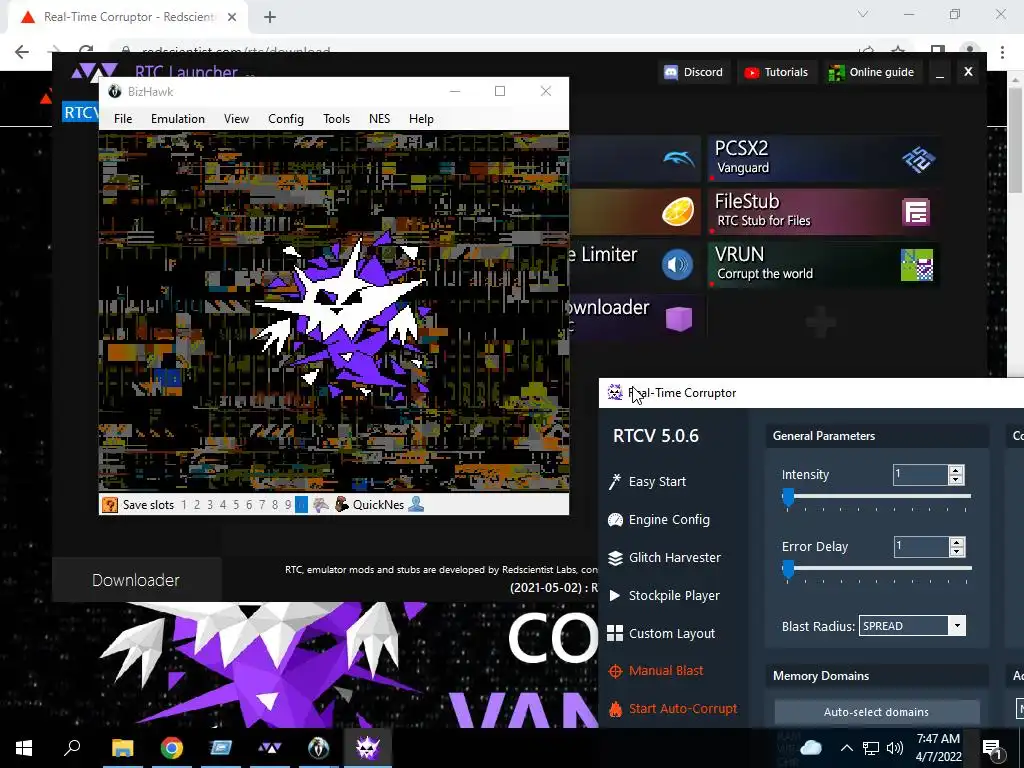
Task: Click the QuickNes core icon in status bar
Action: (x=342, y=504)
